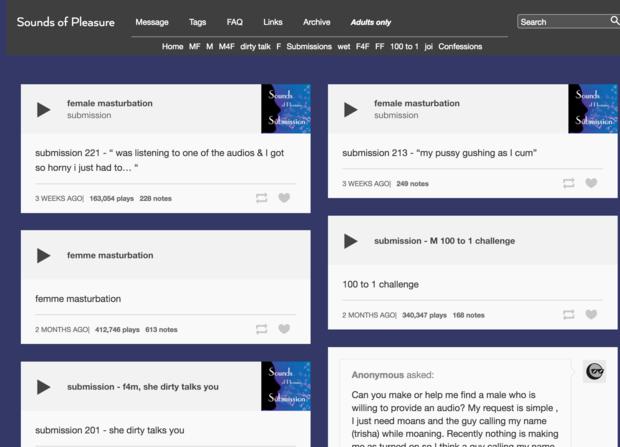Open the 228 notes link
Screen dimensions: 620x447
156,199
